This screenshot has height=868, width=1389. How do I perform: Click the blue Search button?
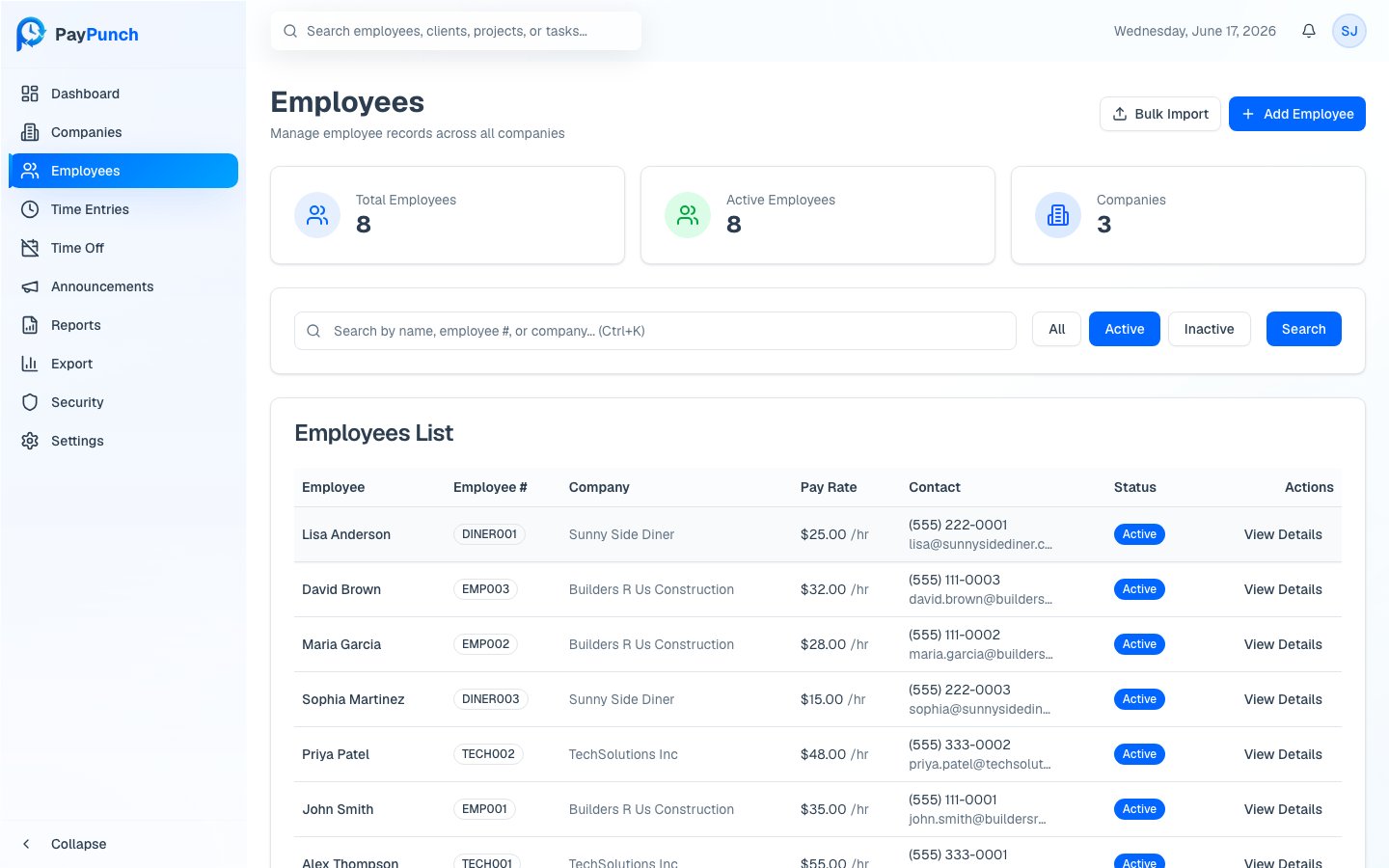[1304, 329]
